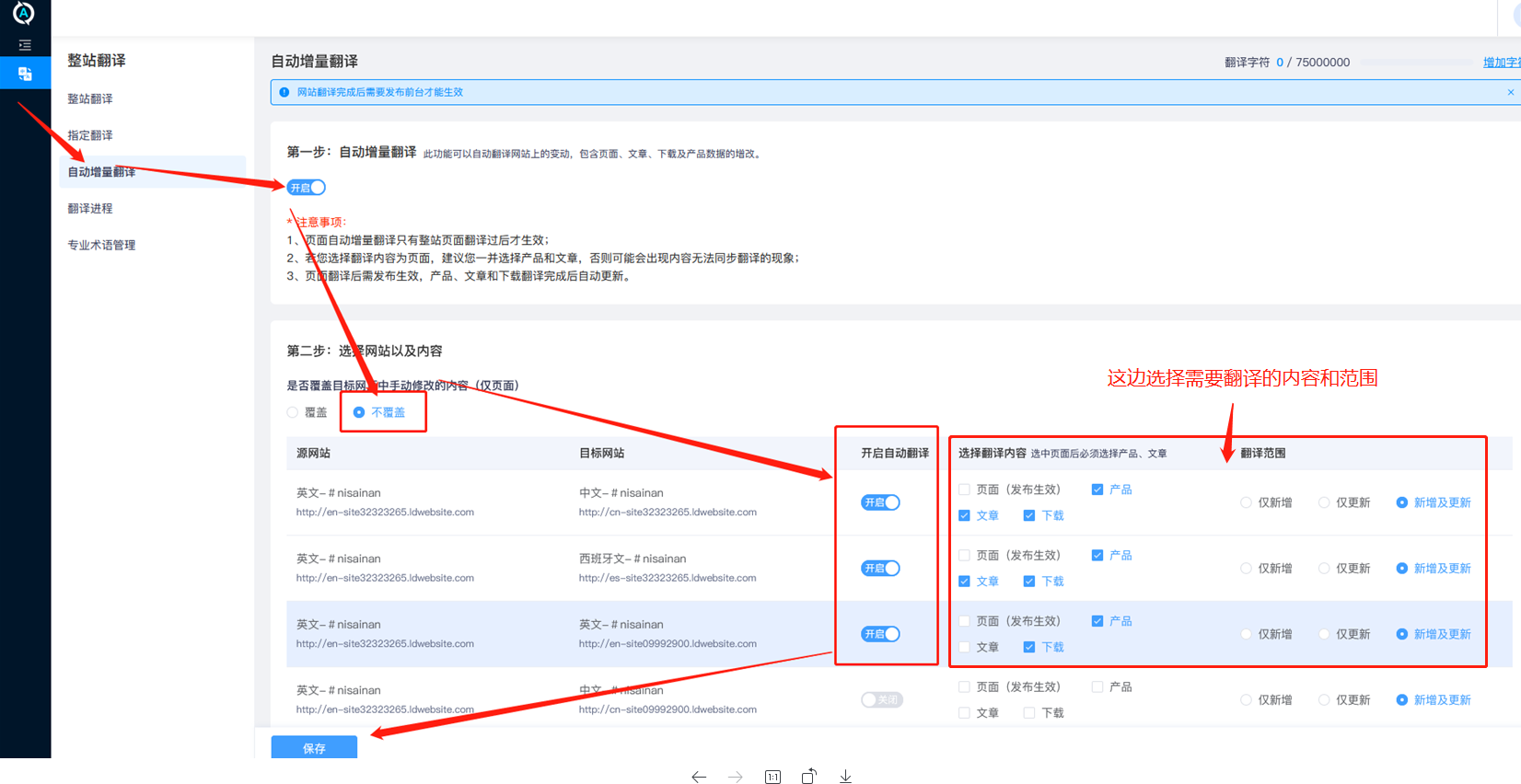Toggle the step one 自动增量翻译 switch
The height and width of the screenshot is (784, 1521).
click(307, 188)
